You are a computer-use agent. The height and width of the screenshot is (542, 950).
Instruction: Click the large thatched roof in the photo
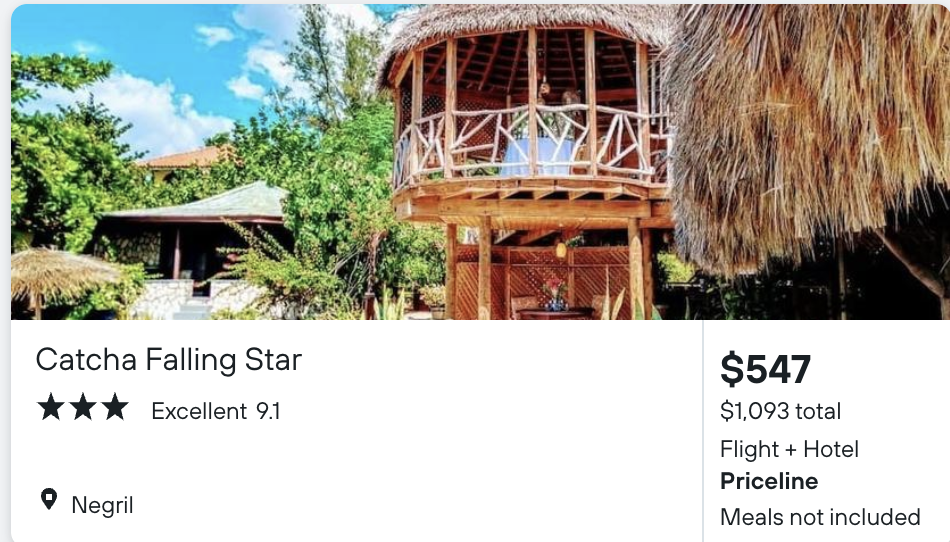(x=806, y=133)
